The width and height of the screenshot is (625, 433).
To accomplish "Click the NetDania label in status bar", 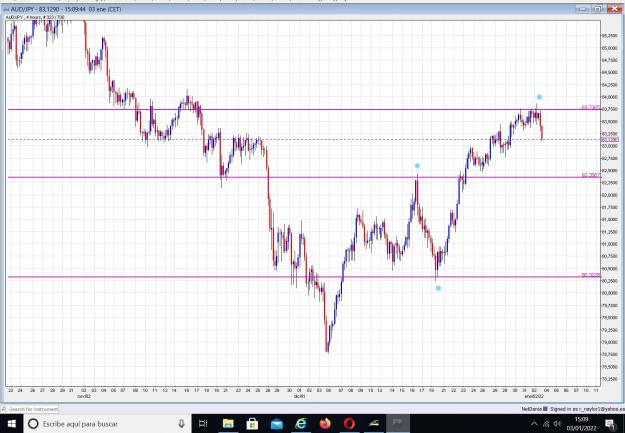I will tap(532, 409).
